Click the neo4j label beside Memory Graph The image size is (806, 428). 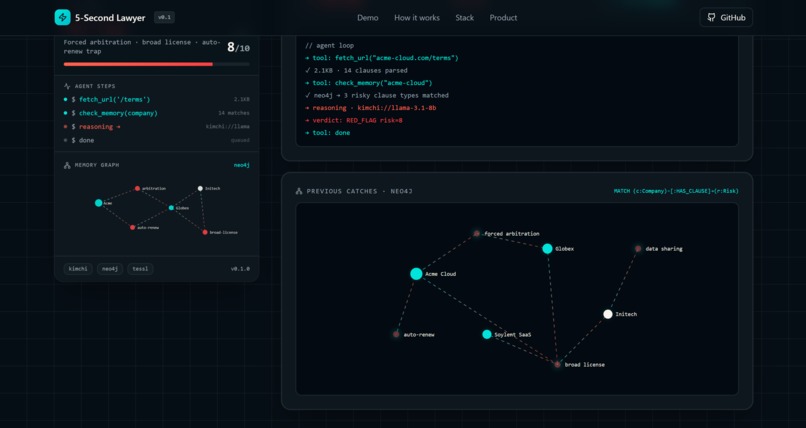tap(242, 165)
